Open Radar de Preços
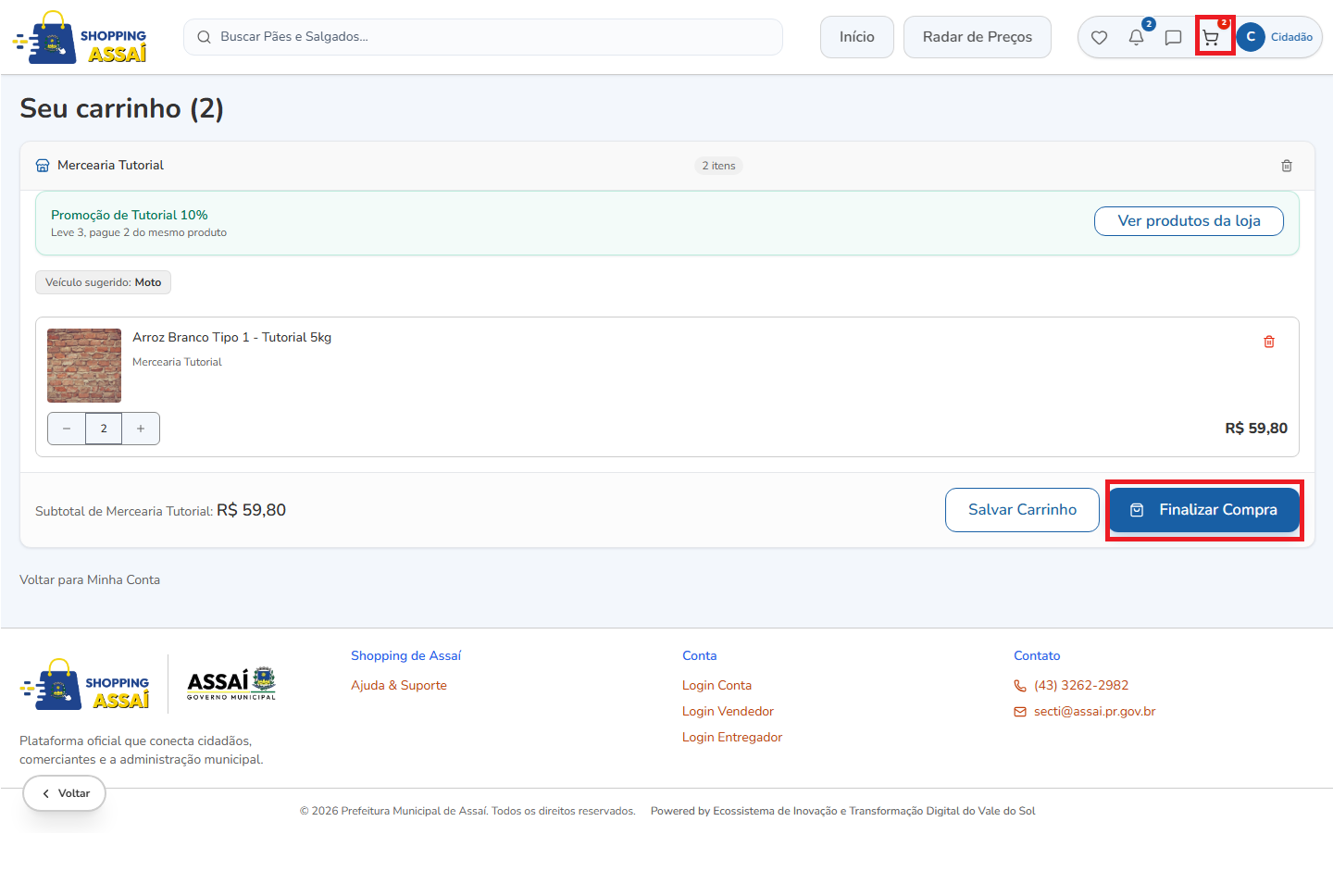The image size is (1333, 896). 978,37
